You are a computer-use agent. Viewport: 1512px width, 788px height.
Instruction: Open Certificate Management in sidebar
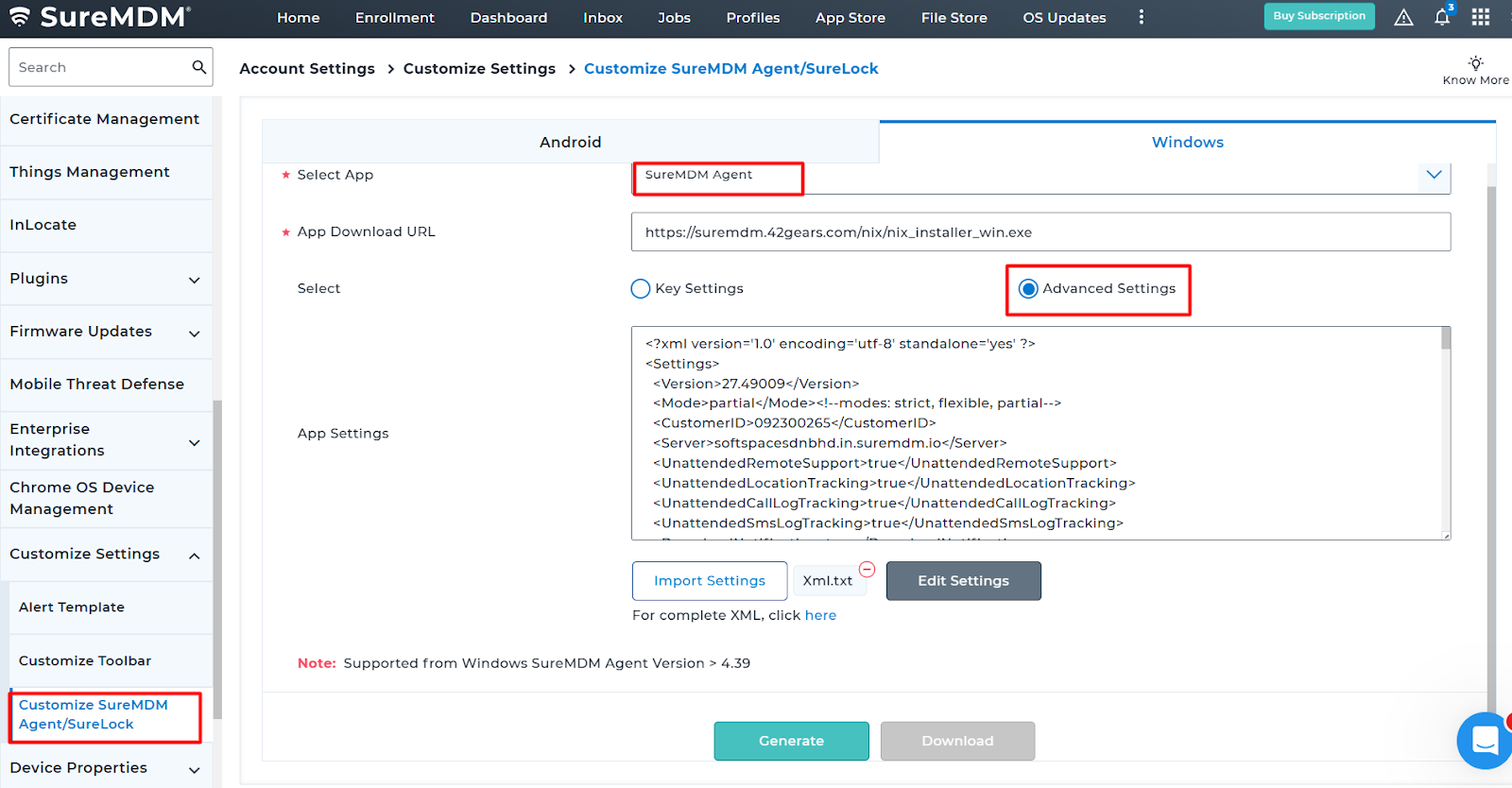click(105, 119)
